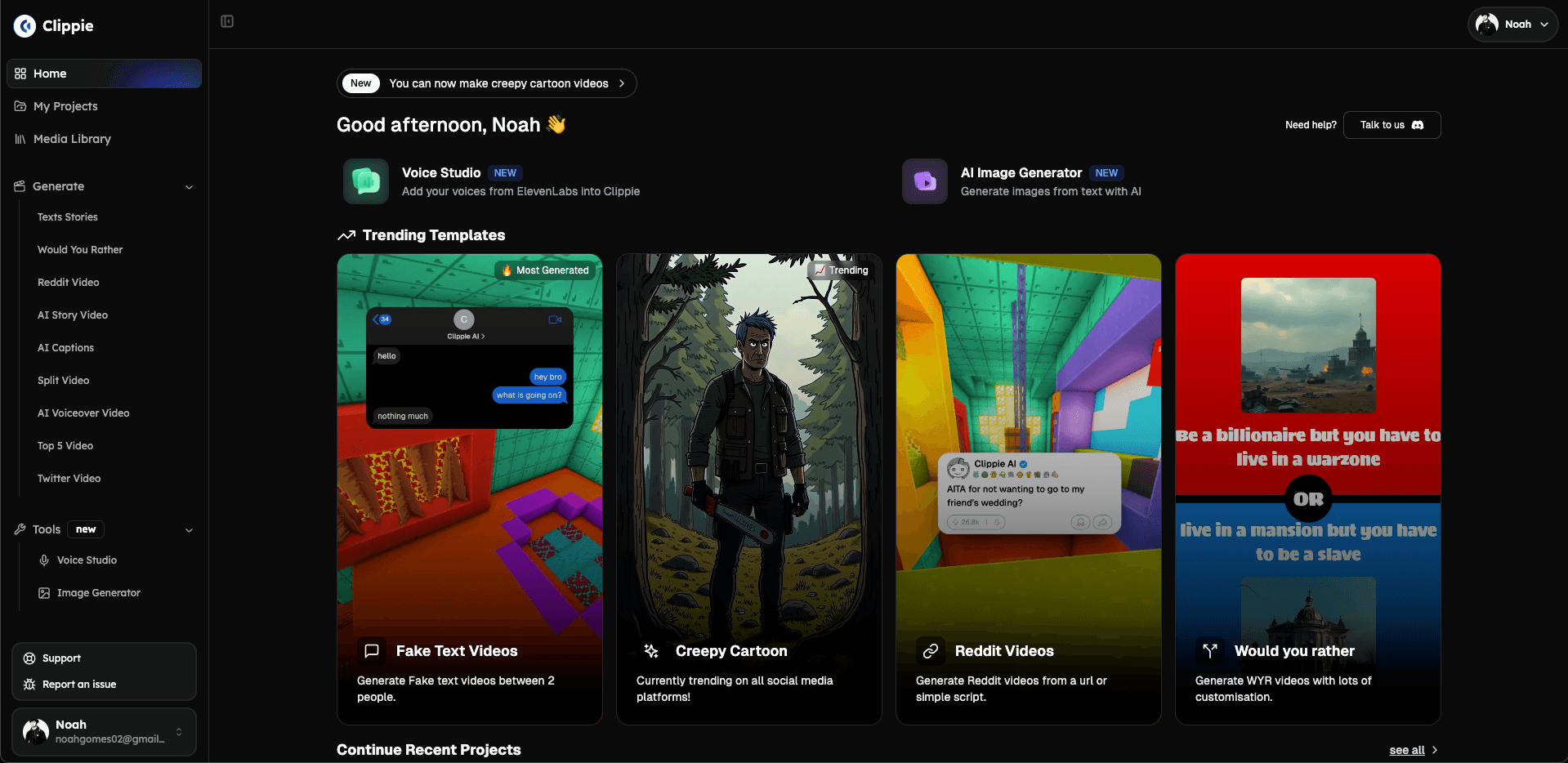1568x763 pixels.
Task: Click the Most Generated flame badge
Action: pos(545,270)
